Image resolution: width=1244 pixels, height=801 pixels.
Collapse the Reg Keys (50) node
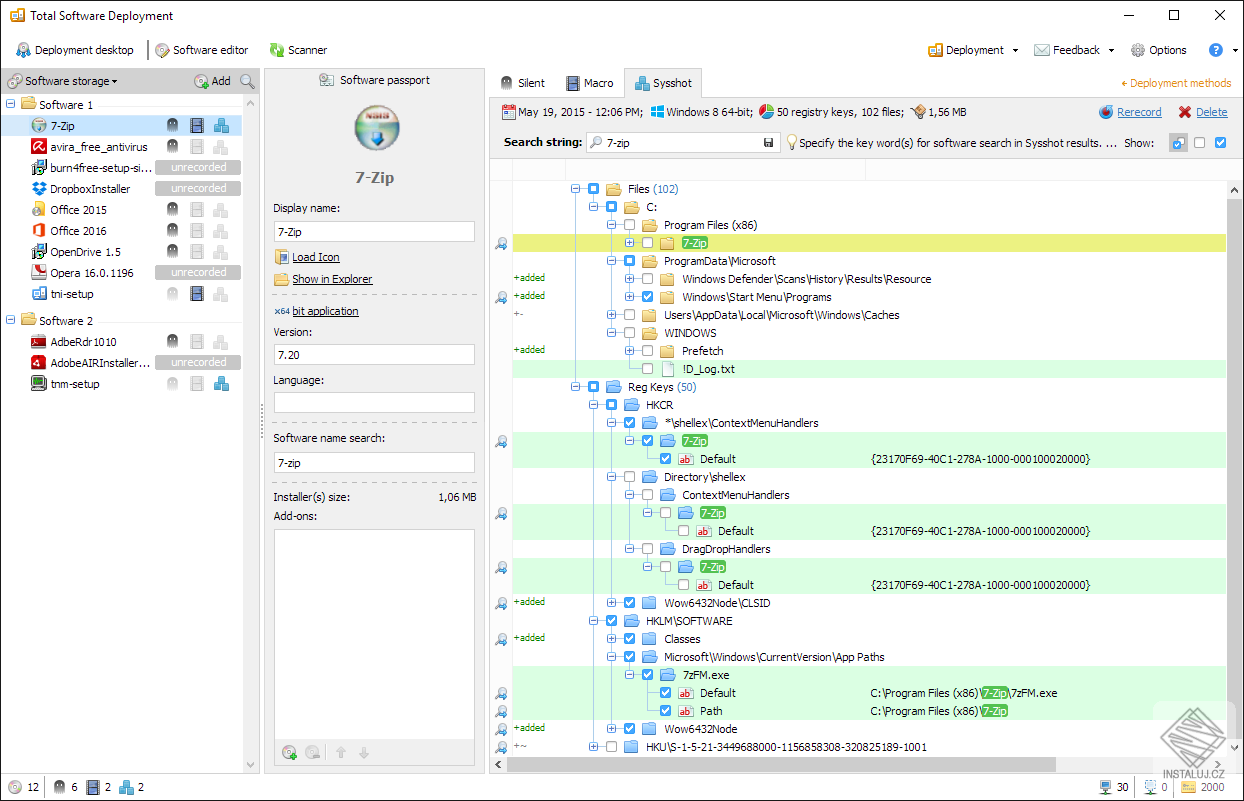[576, 387]
